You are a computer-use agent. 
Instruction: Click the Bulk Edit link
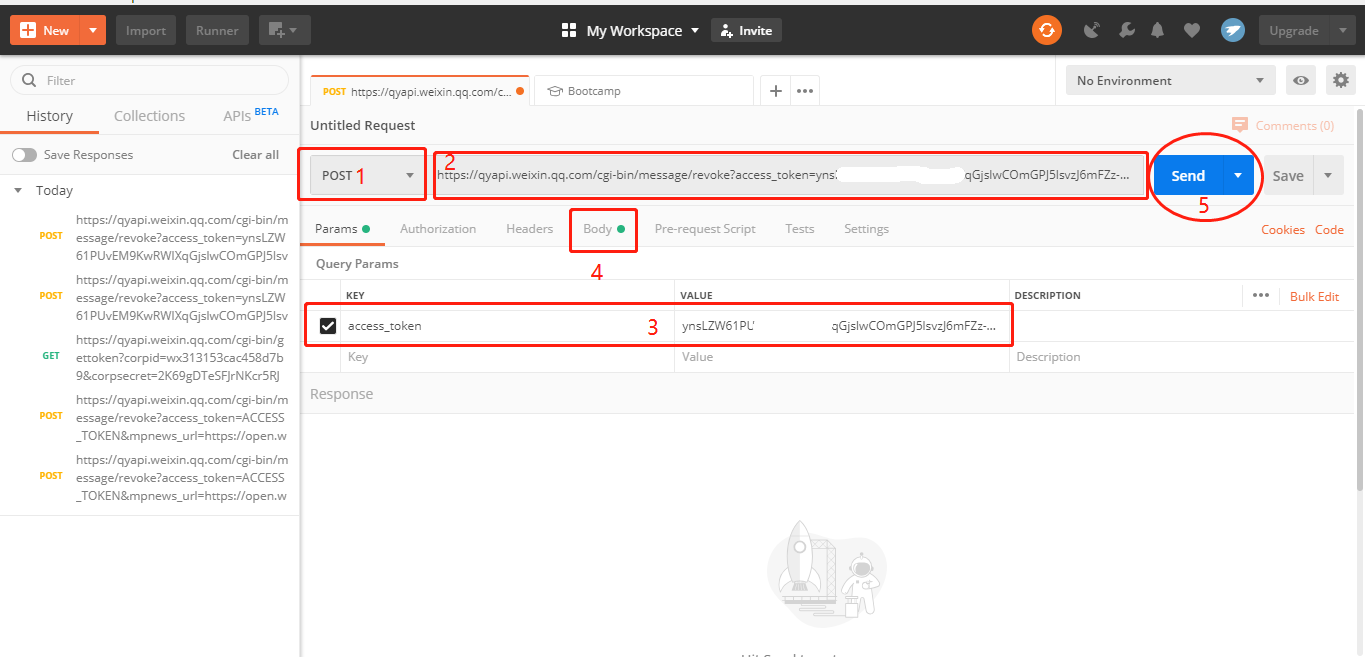point(1314,296)
